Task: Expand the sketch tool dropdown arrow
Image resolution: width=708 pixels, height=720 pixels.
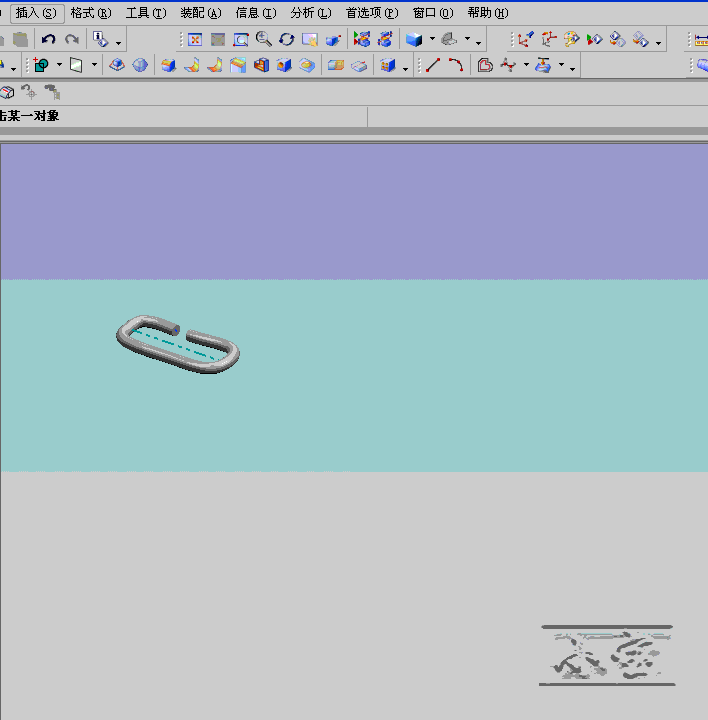Action: 59,66
